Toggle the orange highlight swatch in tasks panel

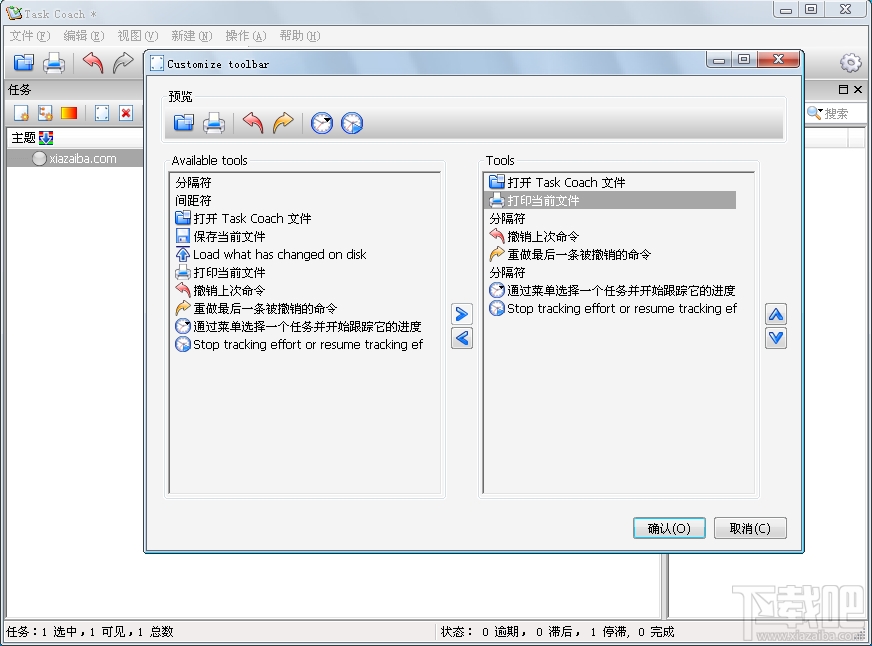pyautogui.click(x=68, y=113)
